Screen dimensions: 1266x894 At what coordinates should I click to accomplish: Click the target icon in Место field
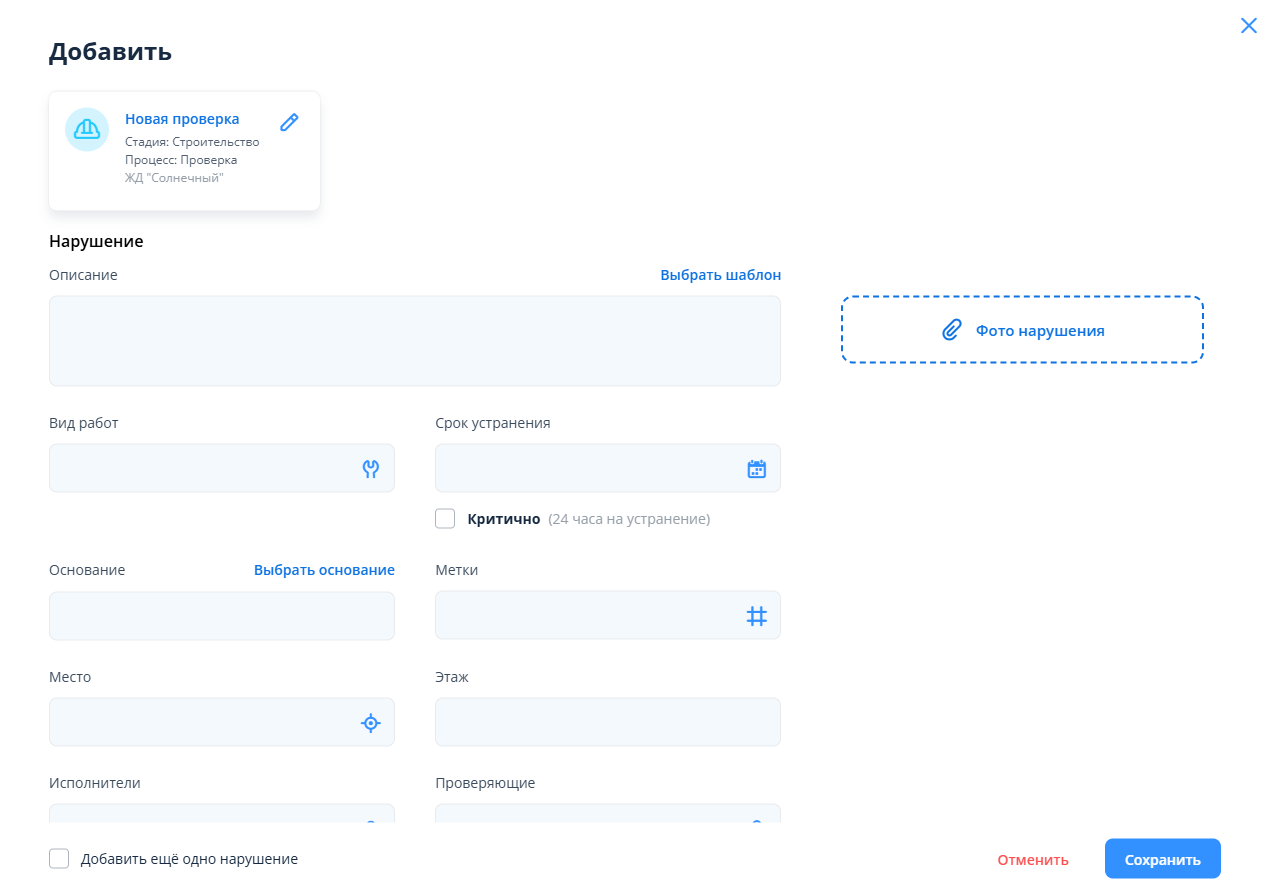[371, 723]
